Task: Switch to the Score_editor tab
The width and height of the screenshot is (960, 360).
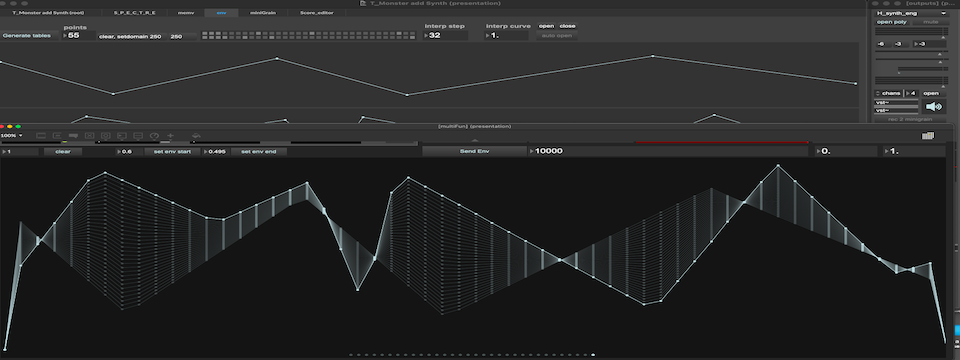Action: [317, 12]
